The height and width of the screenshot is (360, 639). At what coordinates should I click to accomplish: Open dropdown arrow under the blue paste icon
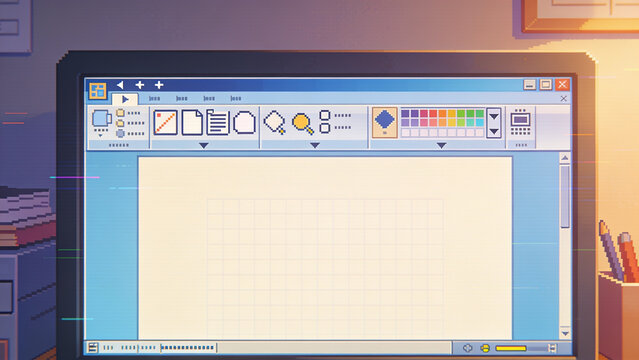(x=101, y=135)
